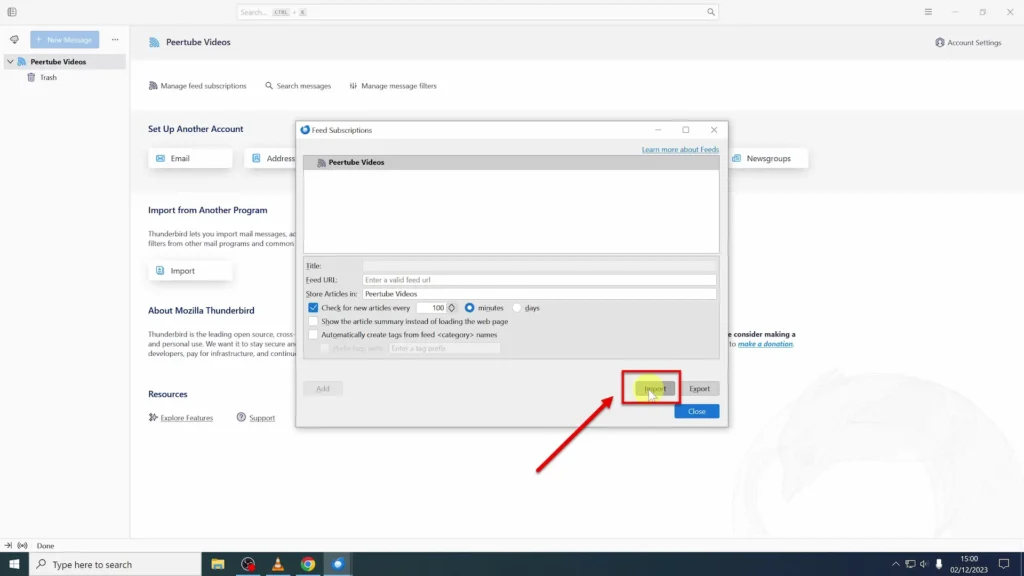Open Account Settings
The height and width of the screenshot is (576, 1024).
(968, 42)
